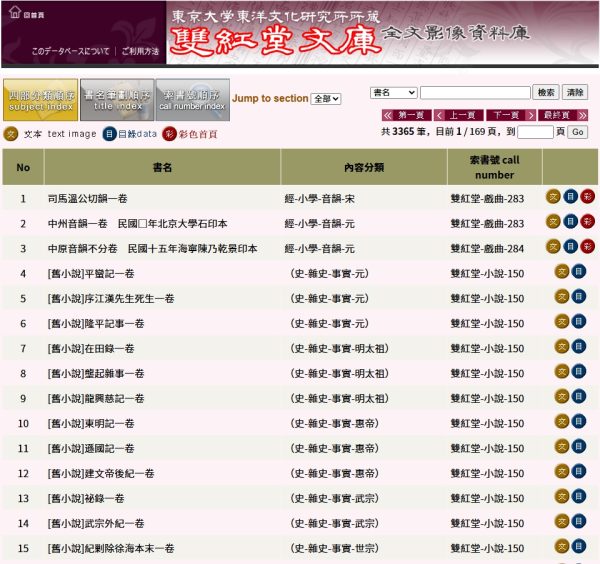600x564 pixels.
Task: Expand the Jump to section dropdown
Action: tap(326, 99)
